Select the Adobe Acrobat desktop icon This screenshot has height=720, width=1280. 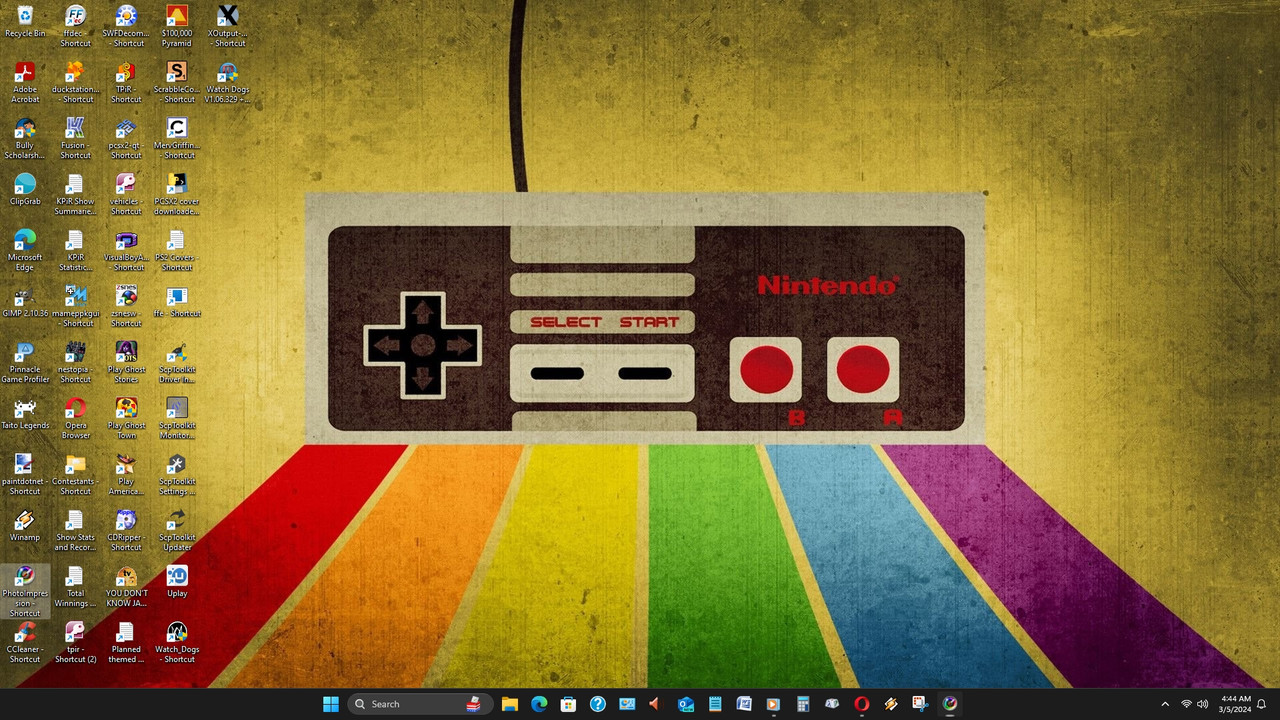tap(25, 82)
